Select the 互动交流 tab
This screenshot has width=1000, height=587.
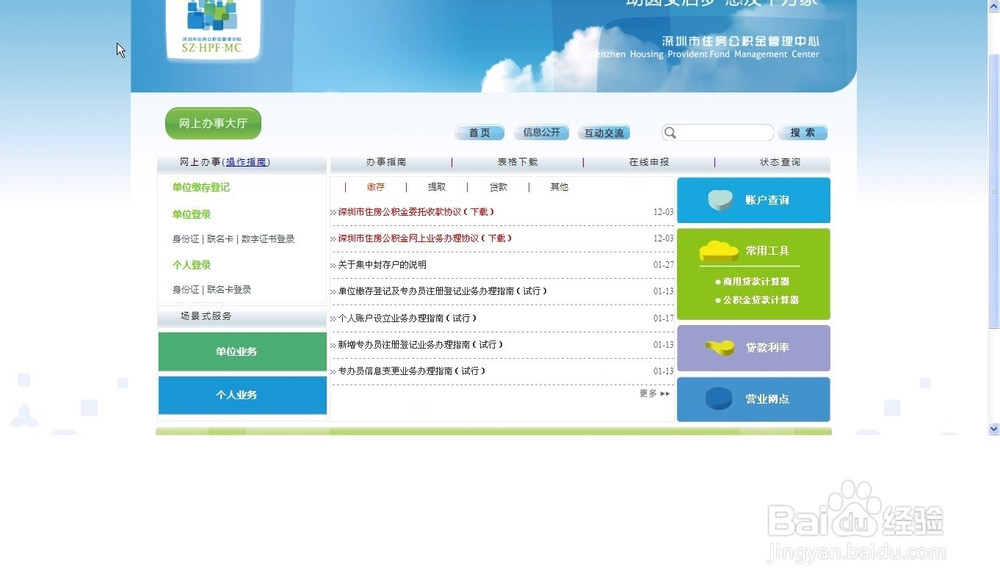click(604, 131)
